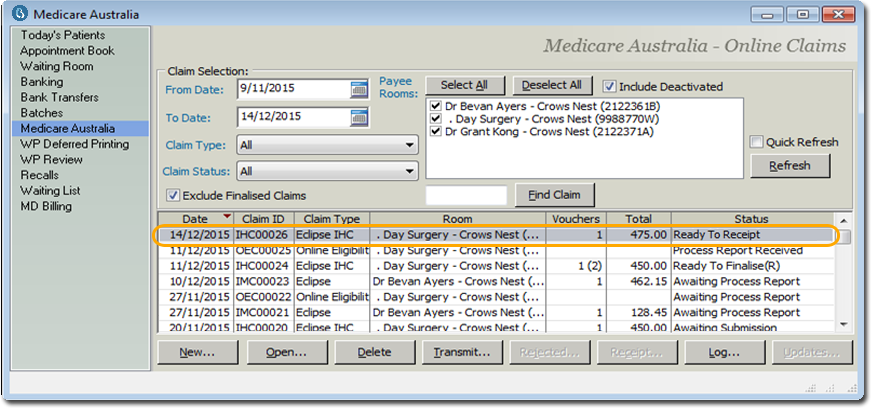Open the To Date calendar picker icon

(x=359, y=117)
